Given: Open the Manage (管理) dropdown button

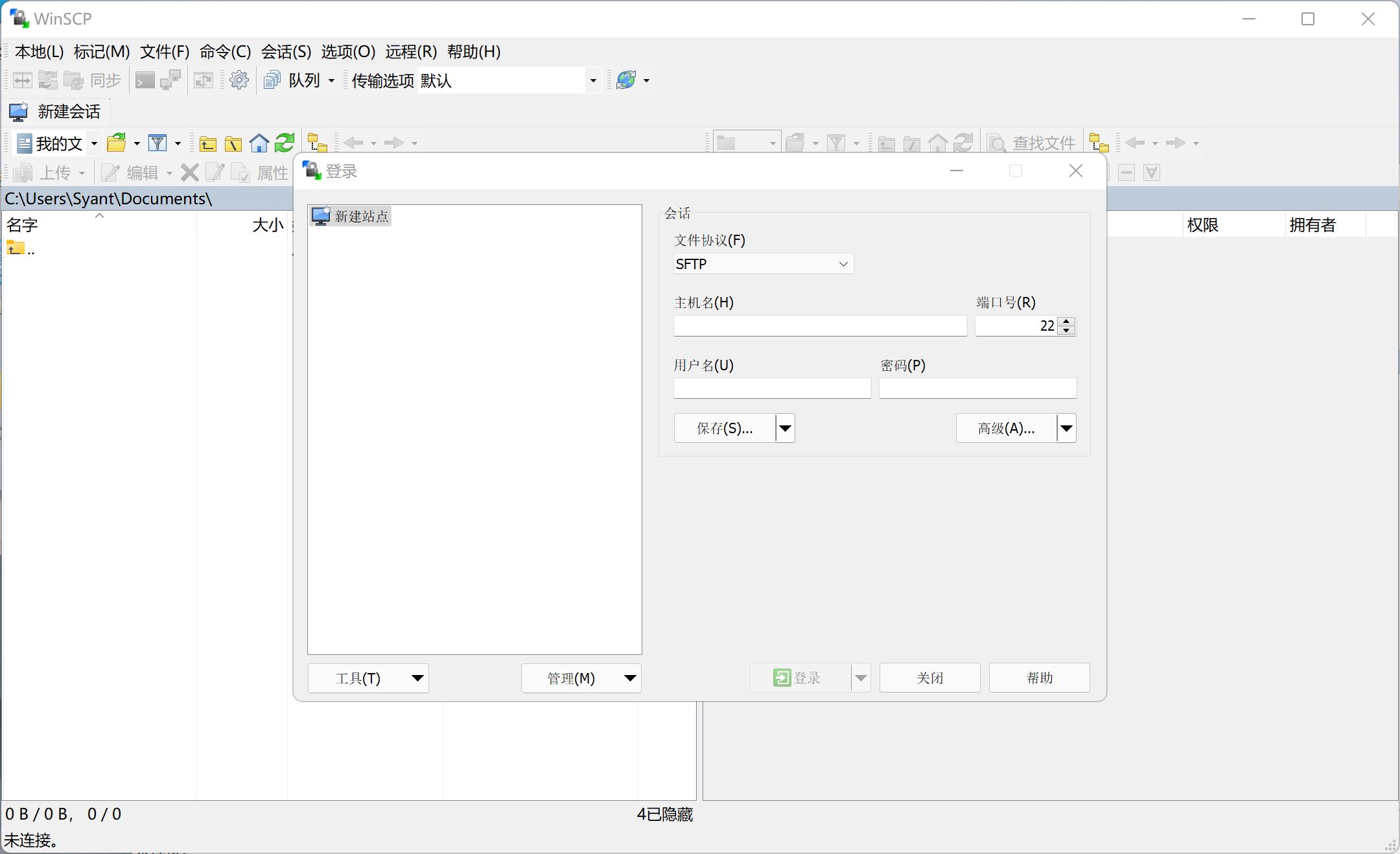Looking at the screenshot, I should [x=581, y=678].
